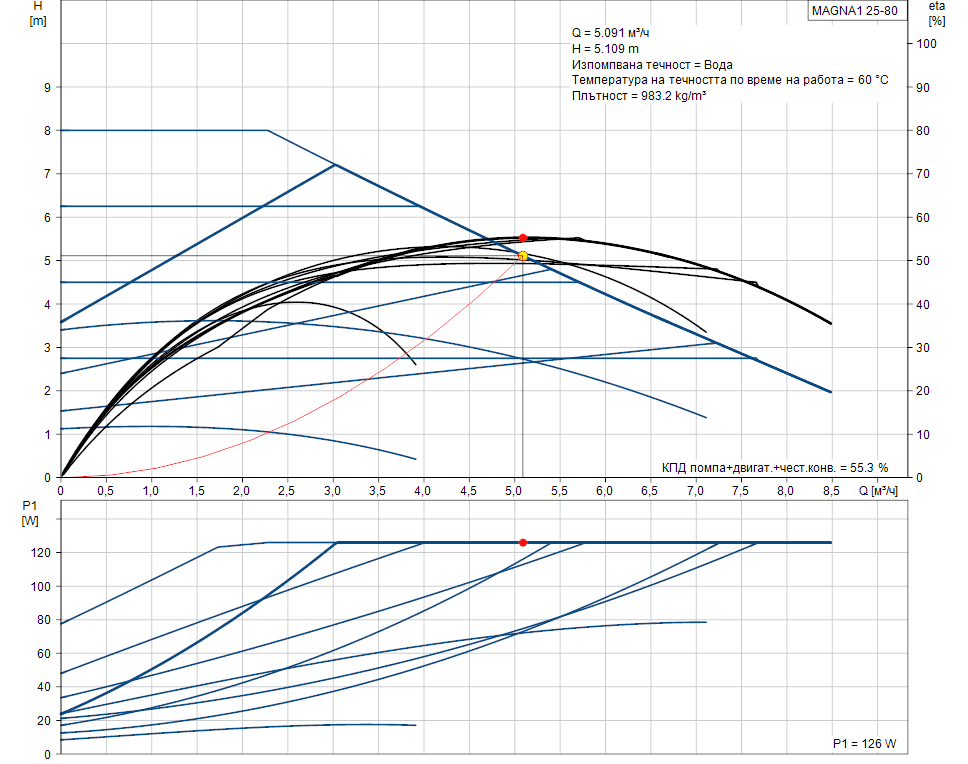Click the liquid temperature 60 °C text
Screen dimensions: 968x764
(729, 79)
